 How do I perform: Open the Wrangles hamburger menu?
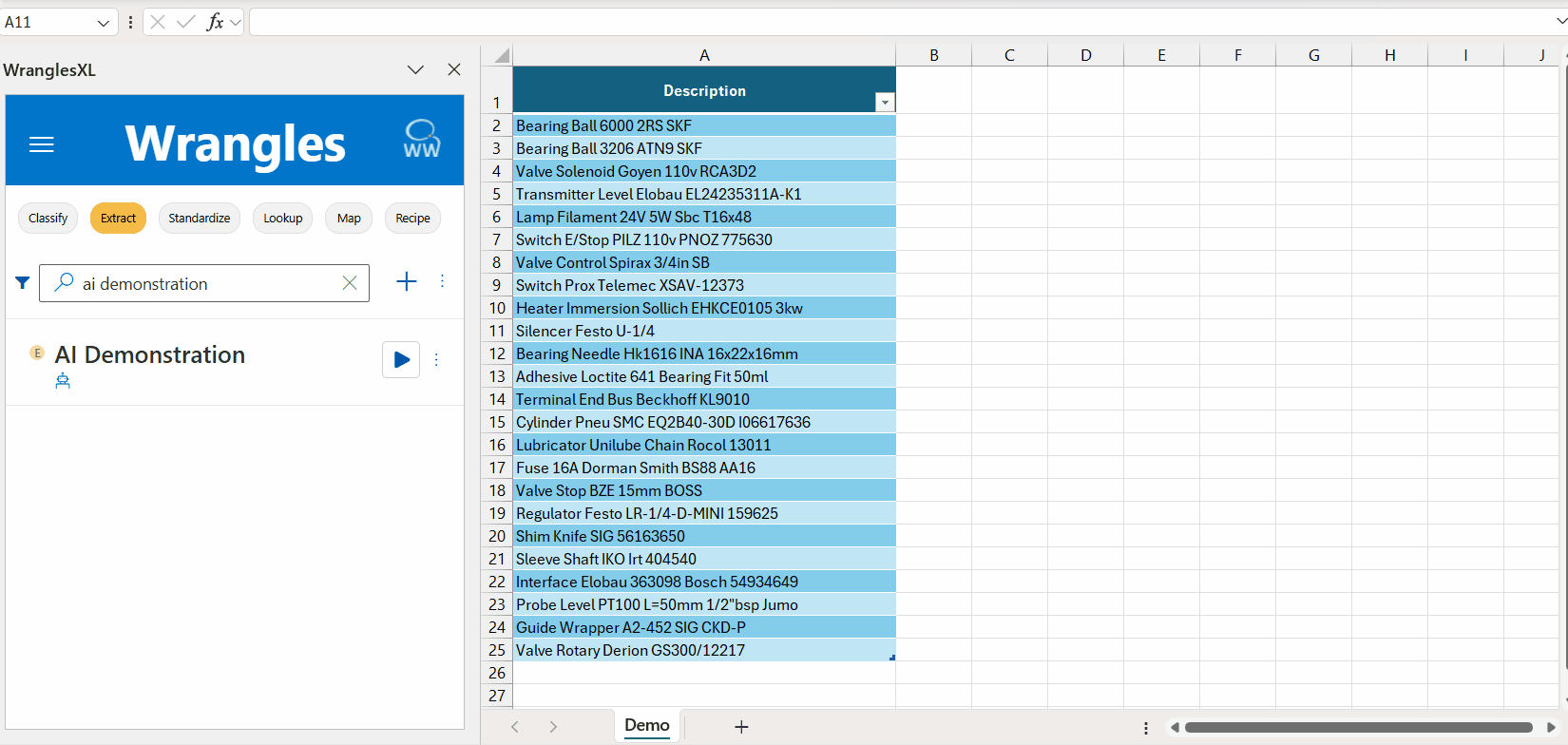(41, 144)
